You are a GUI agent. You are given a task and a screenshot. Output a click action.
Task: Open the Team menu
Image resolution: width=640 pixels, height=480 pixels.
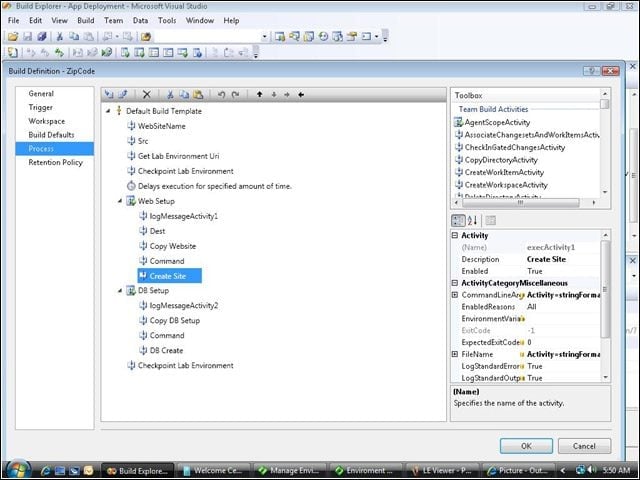click(x=113, y=20)
